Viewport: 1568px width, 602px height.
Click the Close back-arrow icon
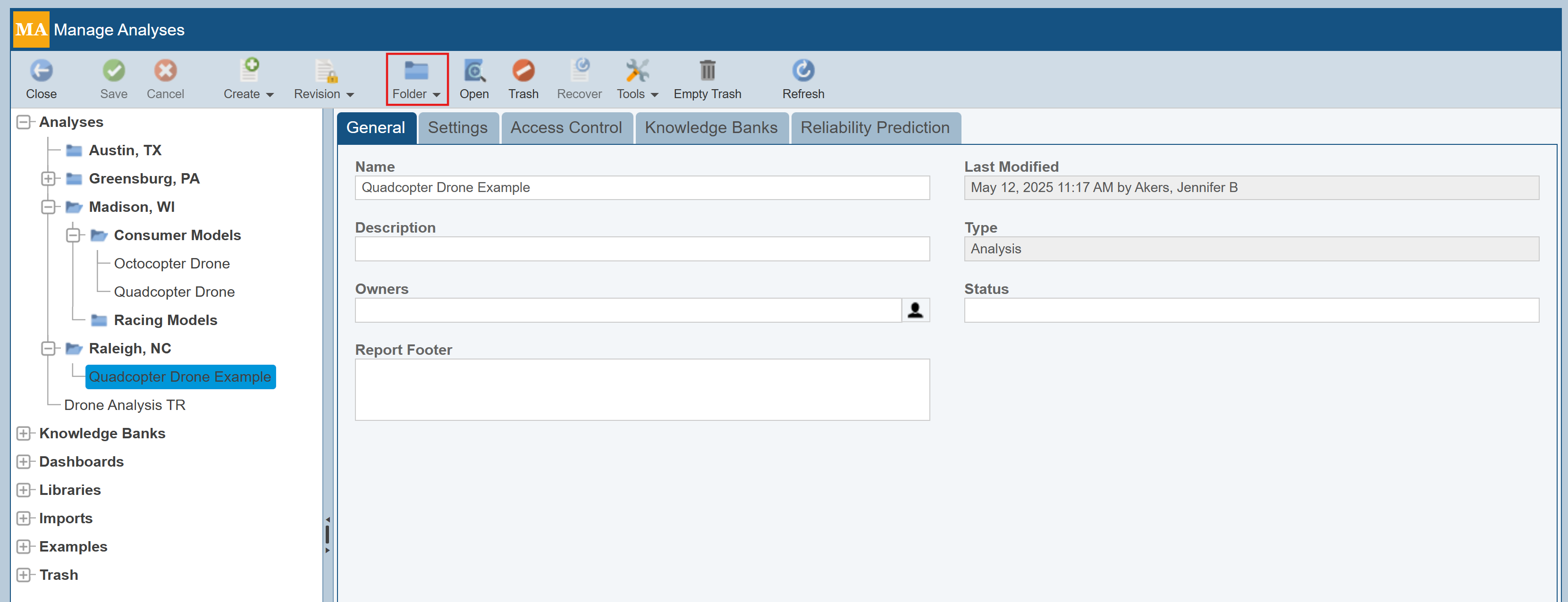pyautogui.click(x=42, y=71)
